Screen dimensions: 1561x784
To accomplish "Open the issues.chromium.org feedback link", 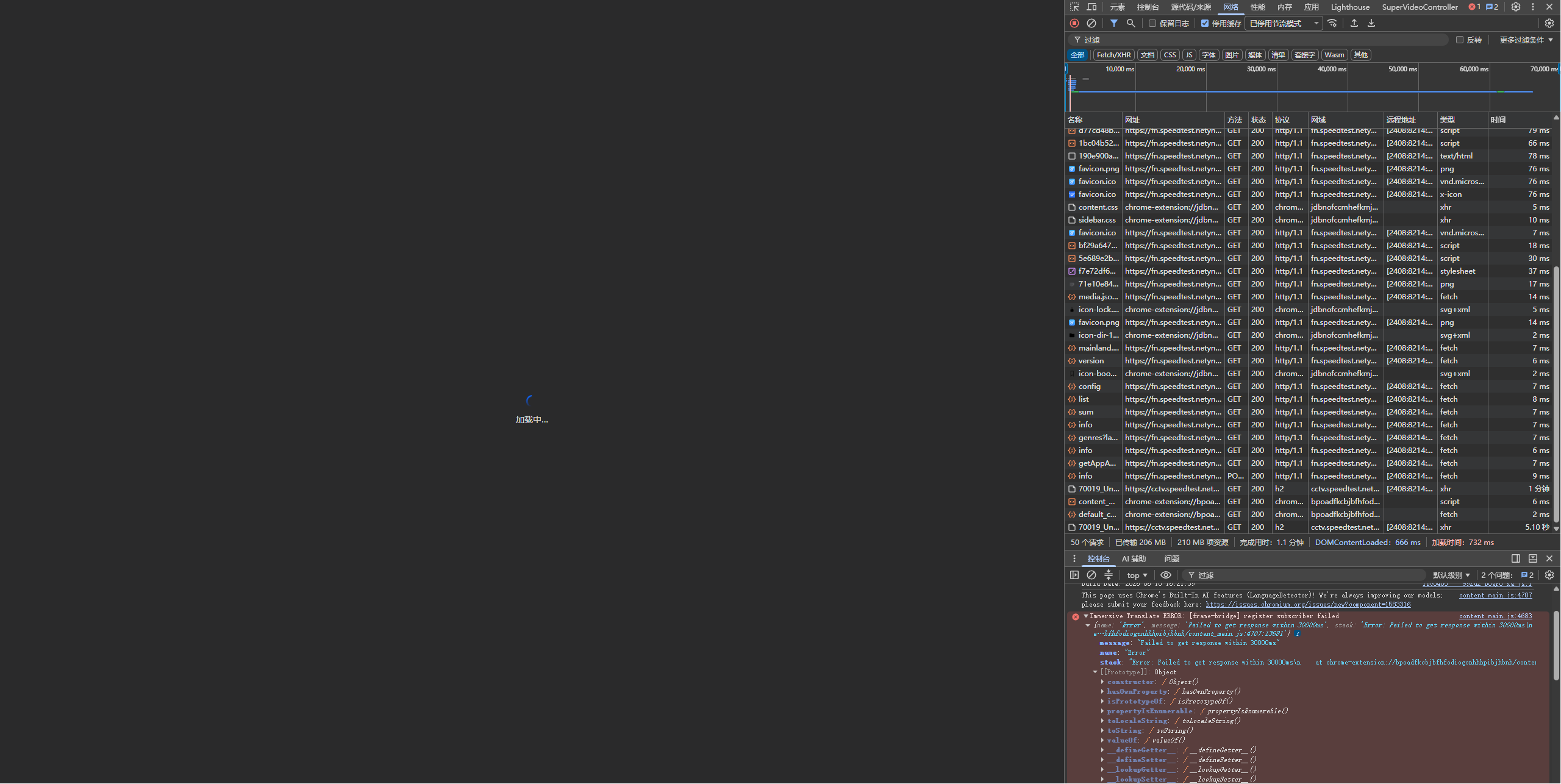I will (1308, 604).
